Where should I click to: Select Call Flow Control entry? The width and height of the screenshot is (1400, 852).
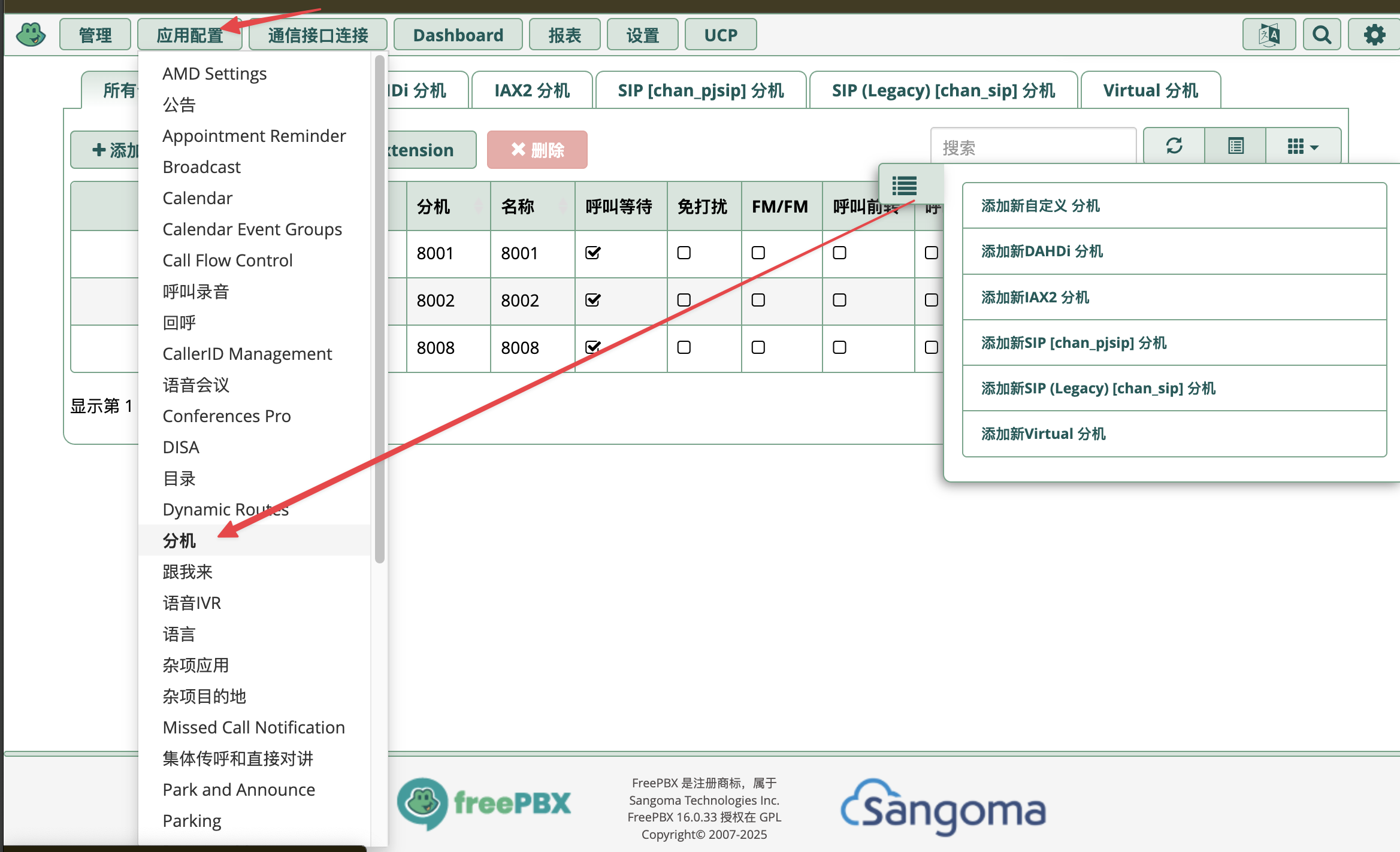point(255,260)
